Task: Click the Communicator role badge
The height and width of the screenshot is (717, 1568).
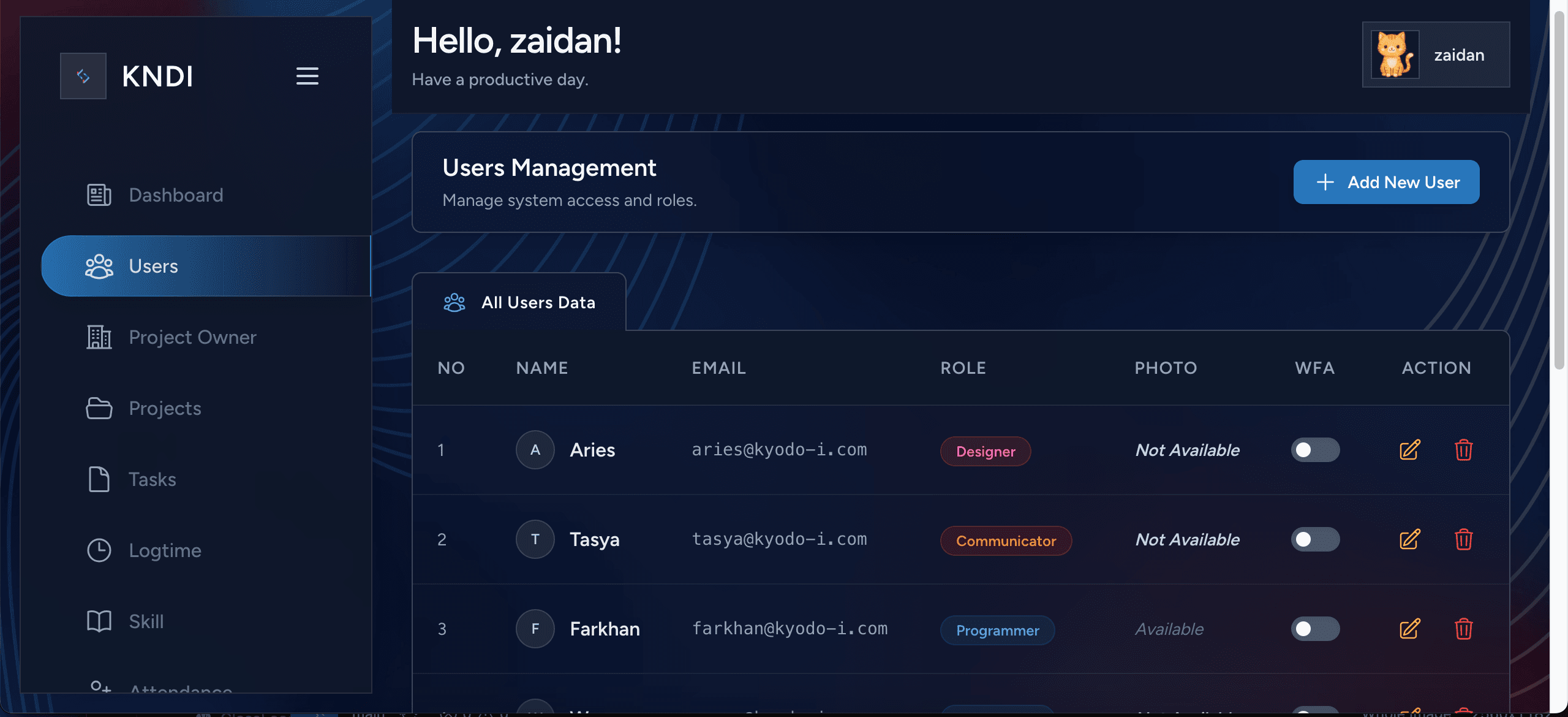Action: pos(1006,541)
